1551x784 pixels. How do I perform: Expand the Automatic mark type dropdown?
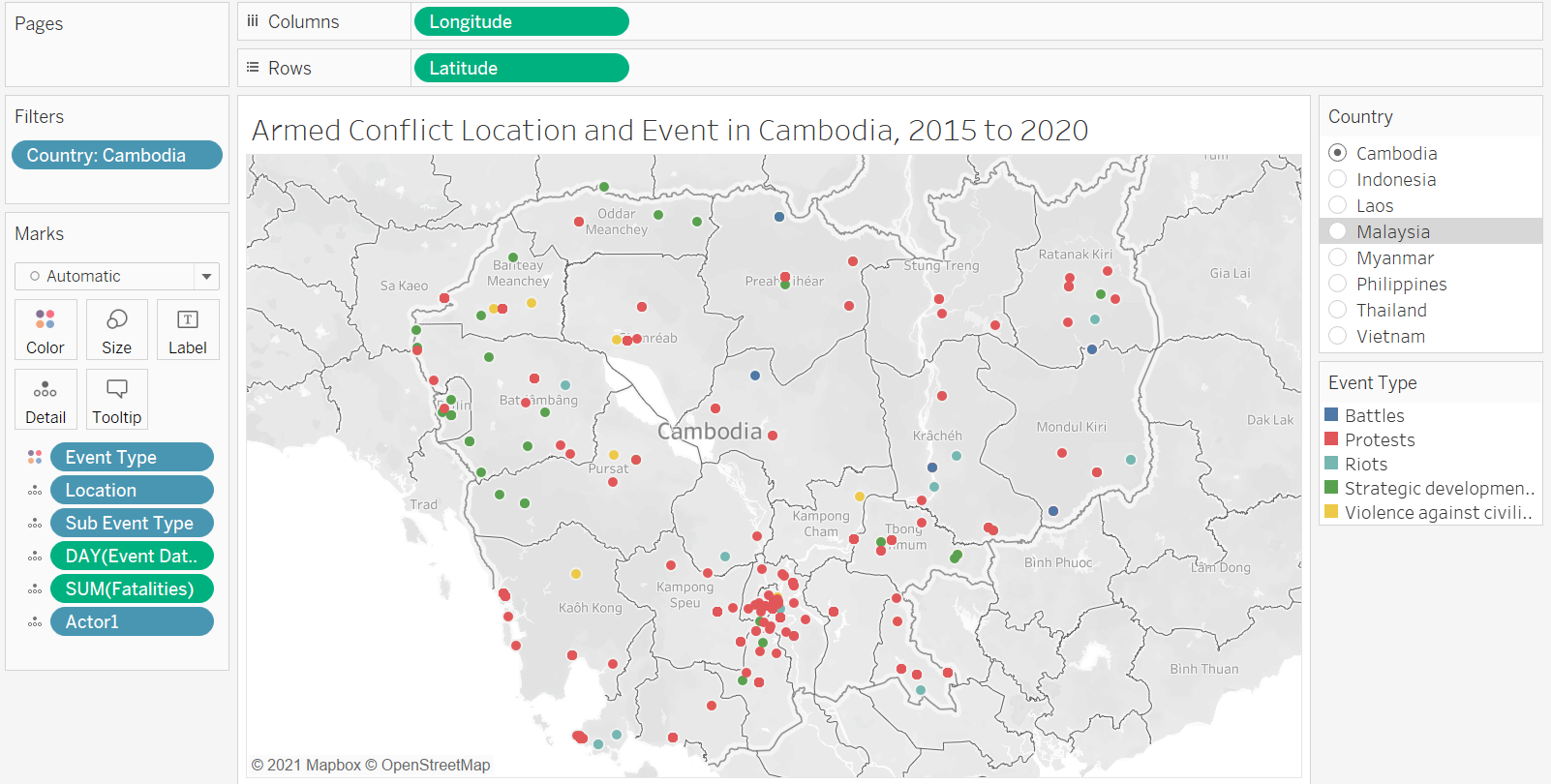(206, 277)
